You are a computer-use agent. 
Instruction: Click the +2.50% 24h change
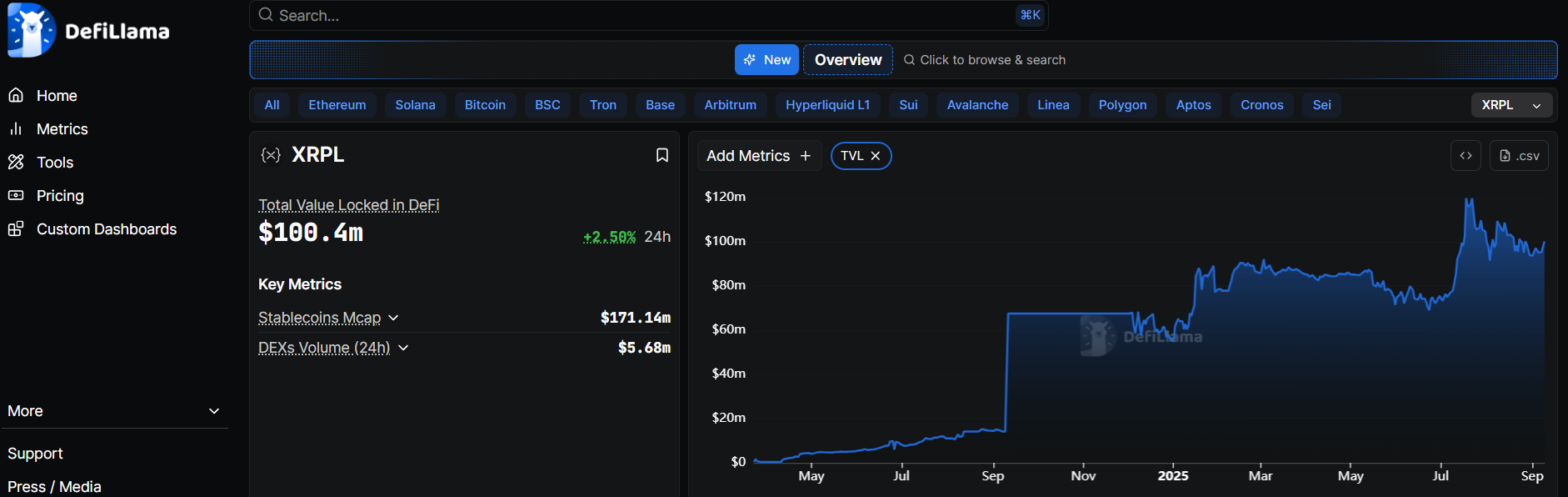point(609,237)
